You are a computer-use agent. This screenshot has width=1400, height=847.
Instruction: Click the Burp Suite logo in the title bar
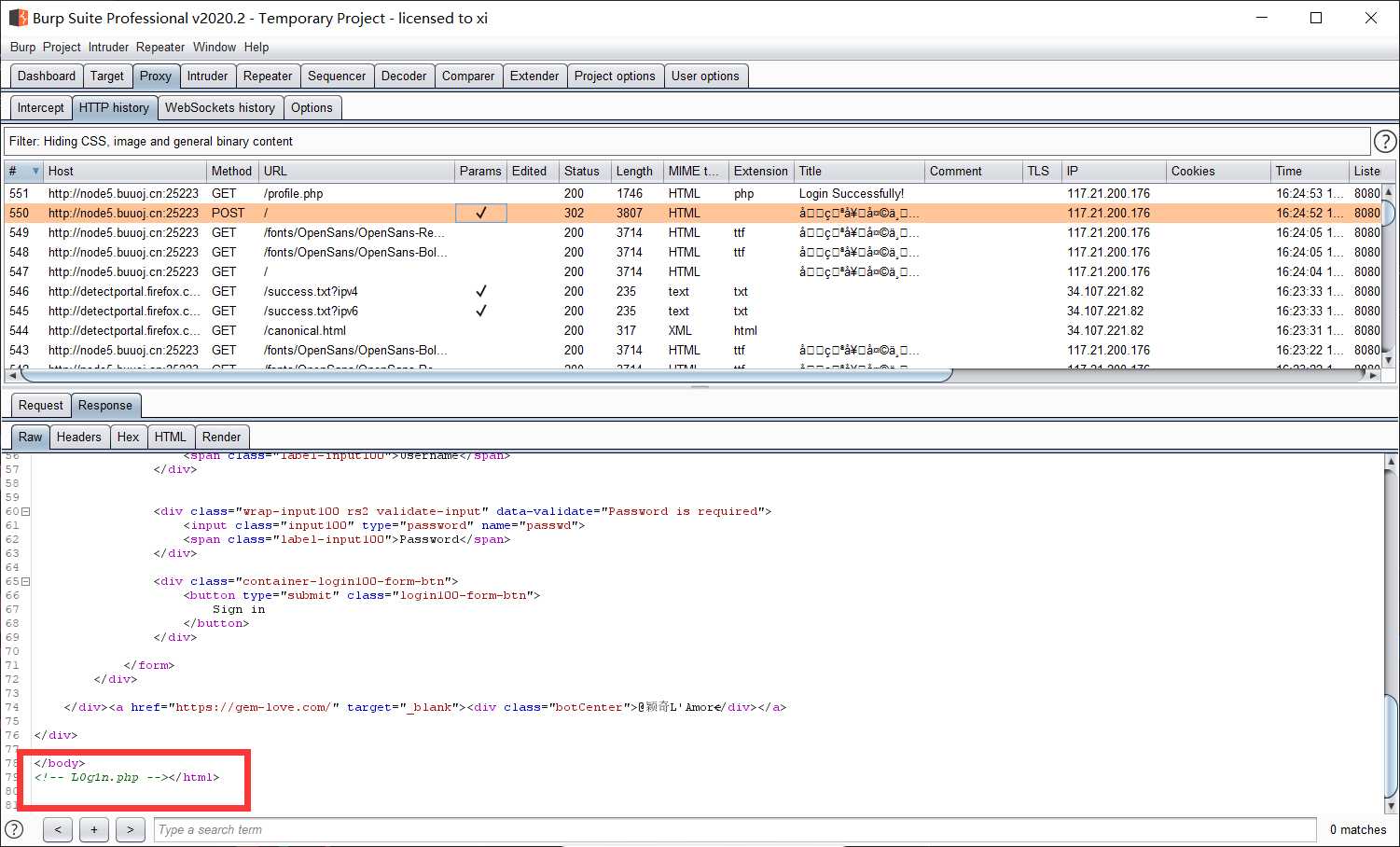tap(18, 18)
